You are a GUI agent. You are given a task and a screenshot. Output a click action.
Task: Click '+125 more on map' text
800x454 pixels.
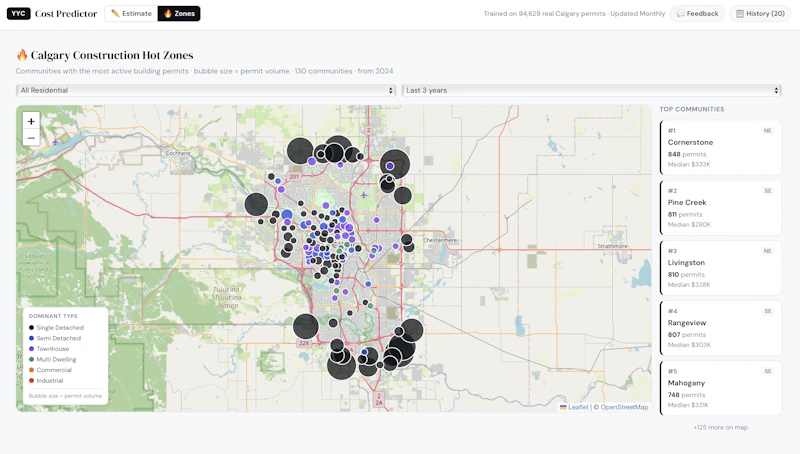click(x=720, y=427)
